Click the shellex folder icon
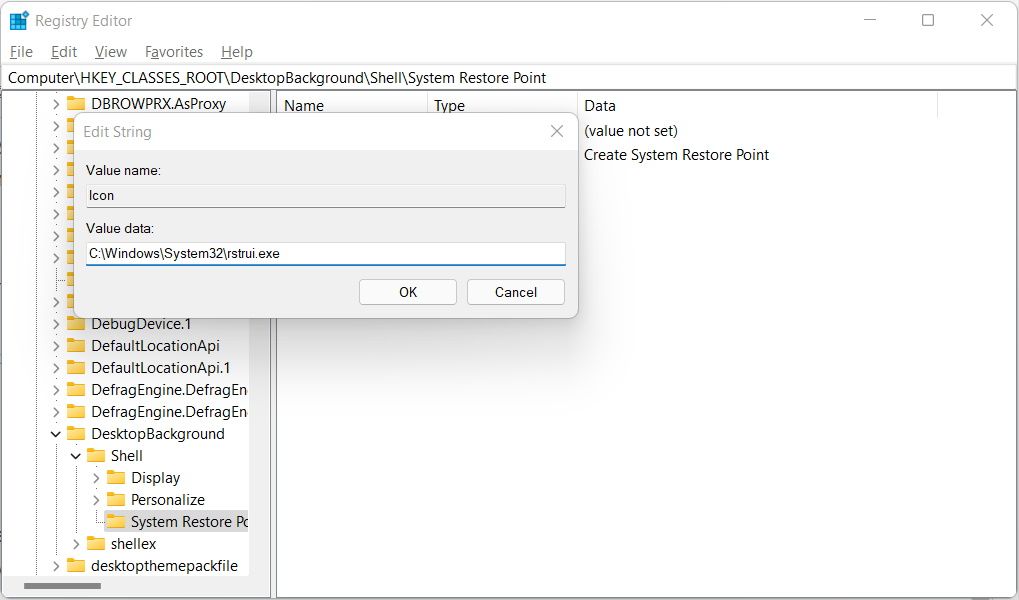Screen dimensions: 1019x600 96,543
